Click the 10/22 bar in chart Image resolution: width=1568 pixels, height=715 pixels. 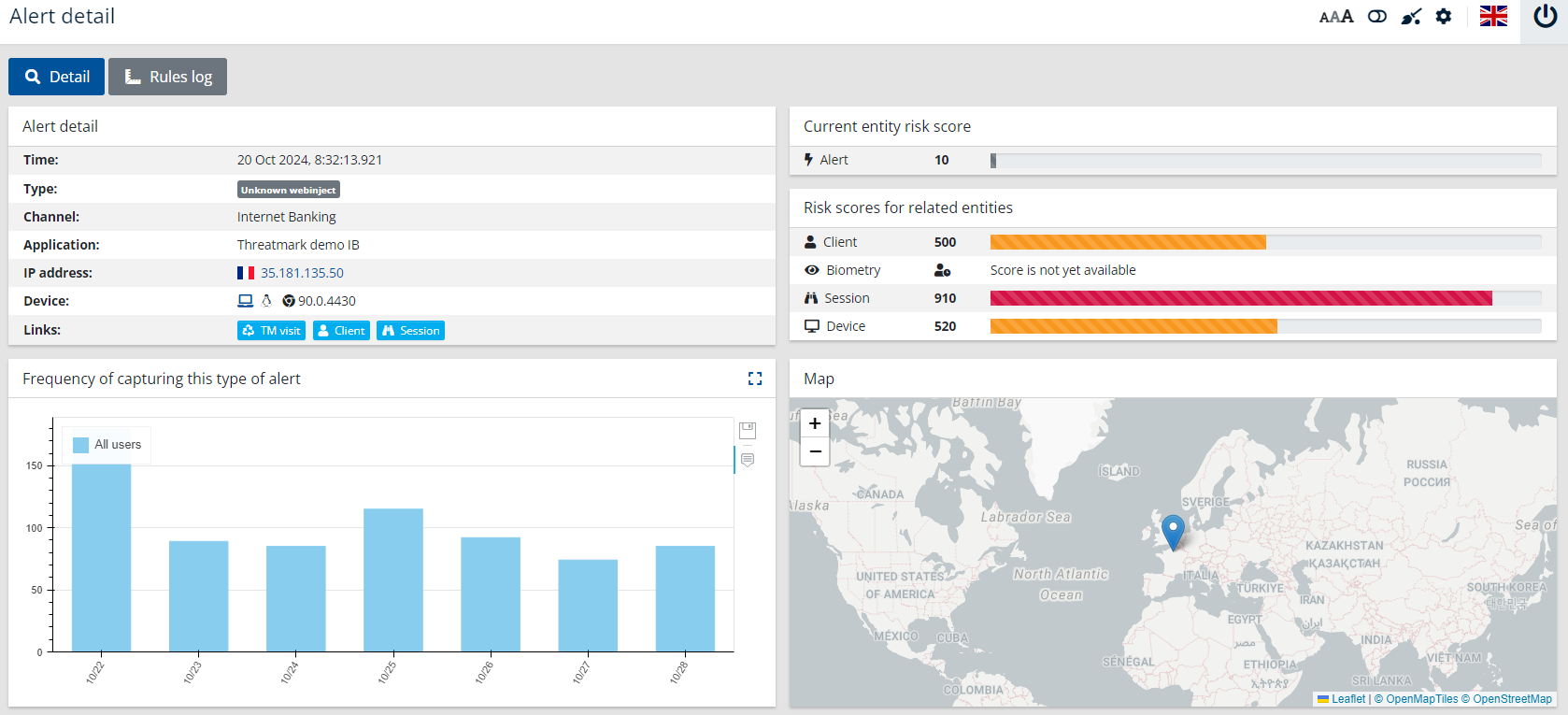pyautogui.click(x=102, y=558)
